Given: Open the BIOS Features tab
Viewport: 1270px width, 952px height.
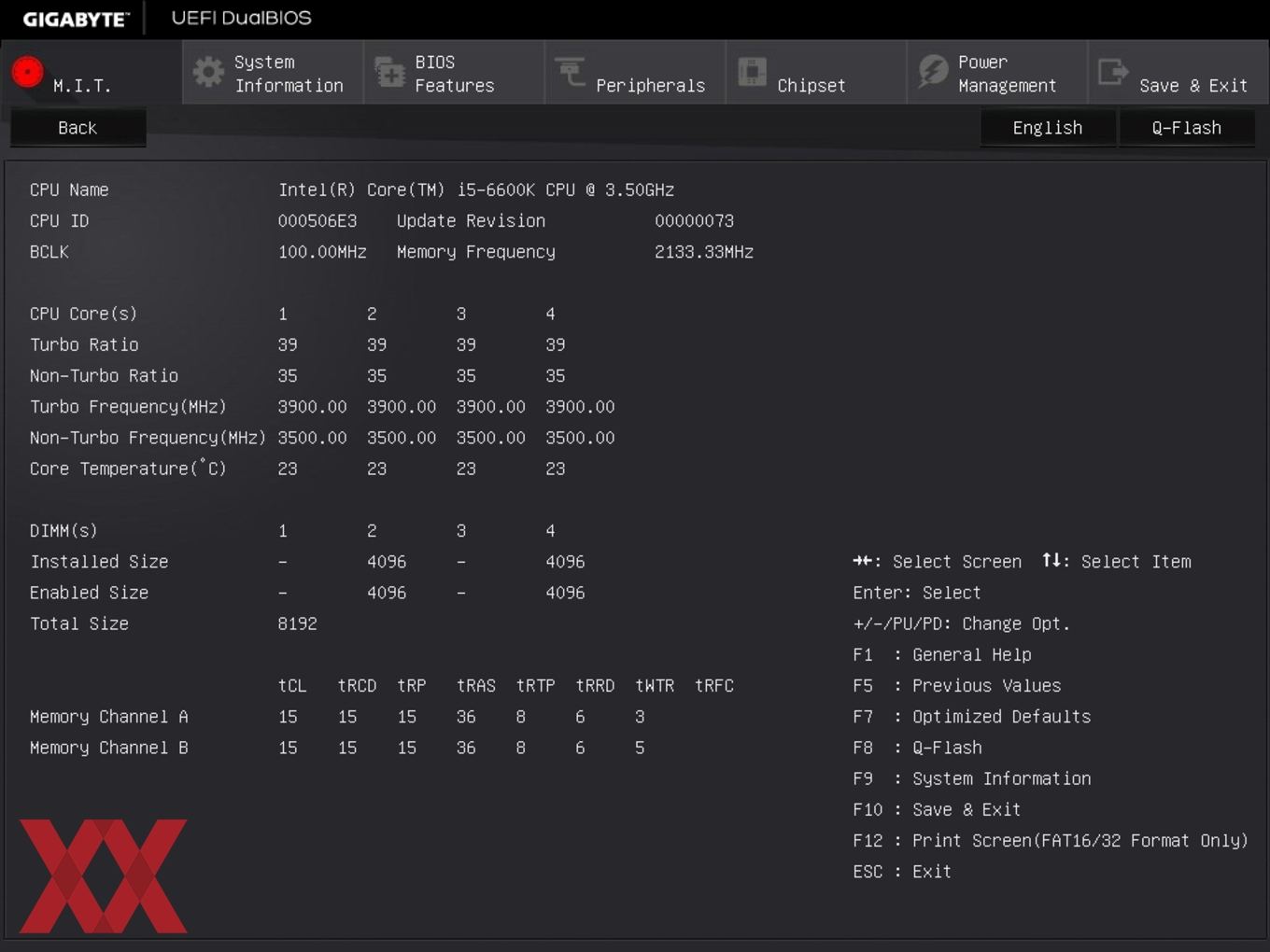Looking at the screenshot, I should point(454,72).
